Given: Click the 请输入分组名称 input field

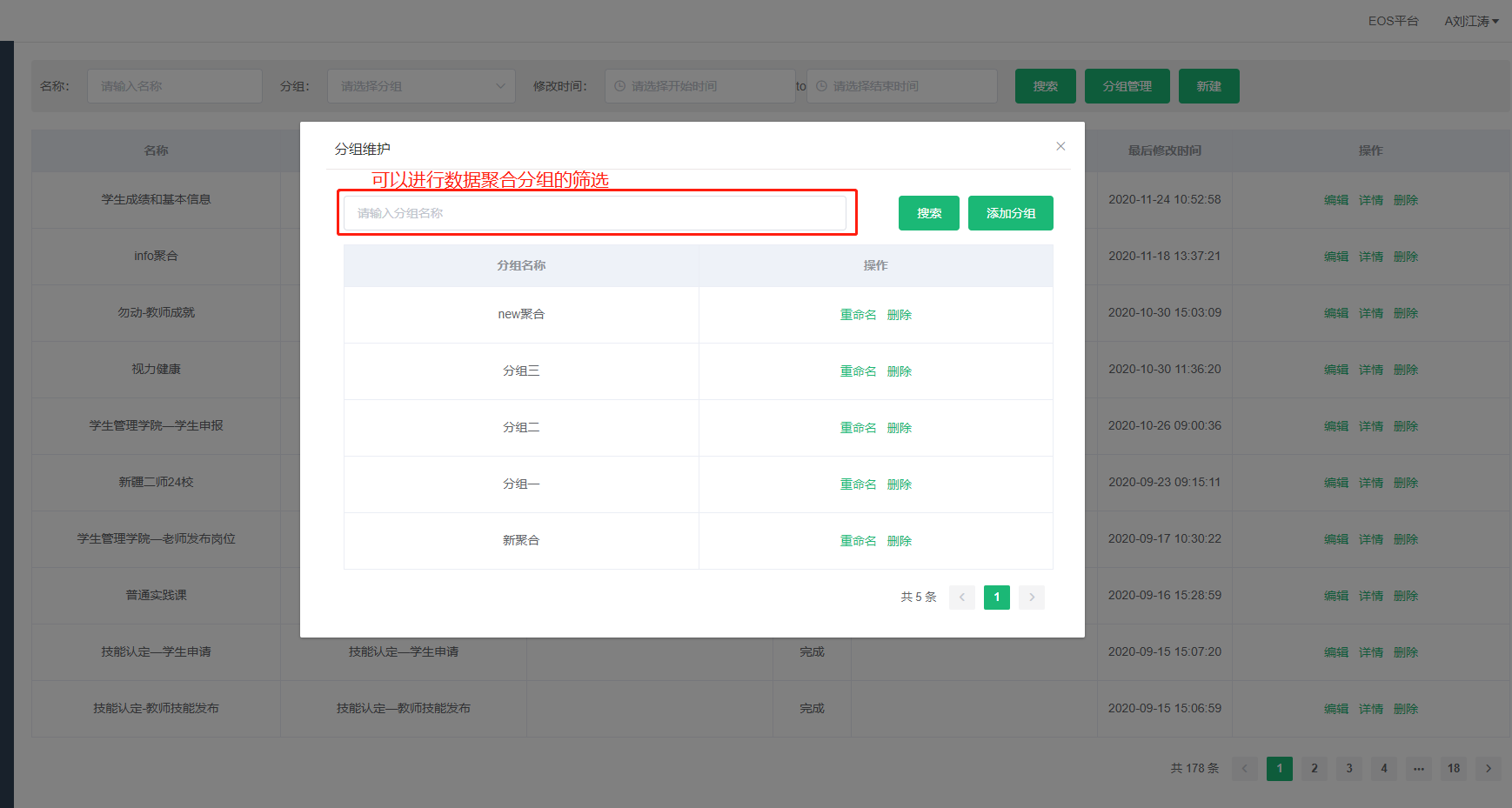Looking at the screenshot, I should pyautogui.click(x=595, y=213).
